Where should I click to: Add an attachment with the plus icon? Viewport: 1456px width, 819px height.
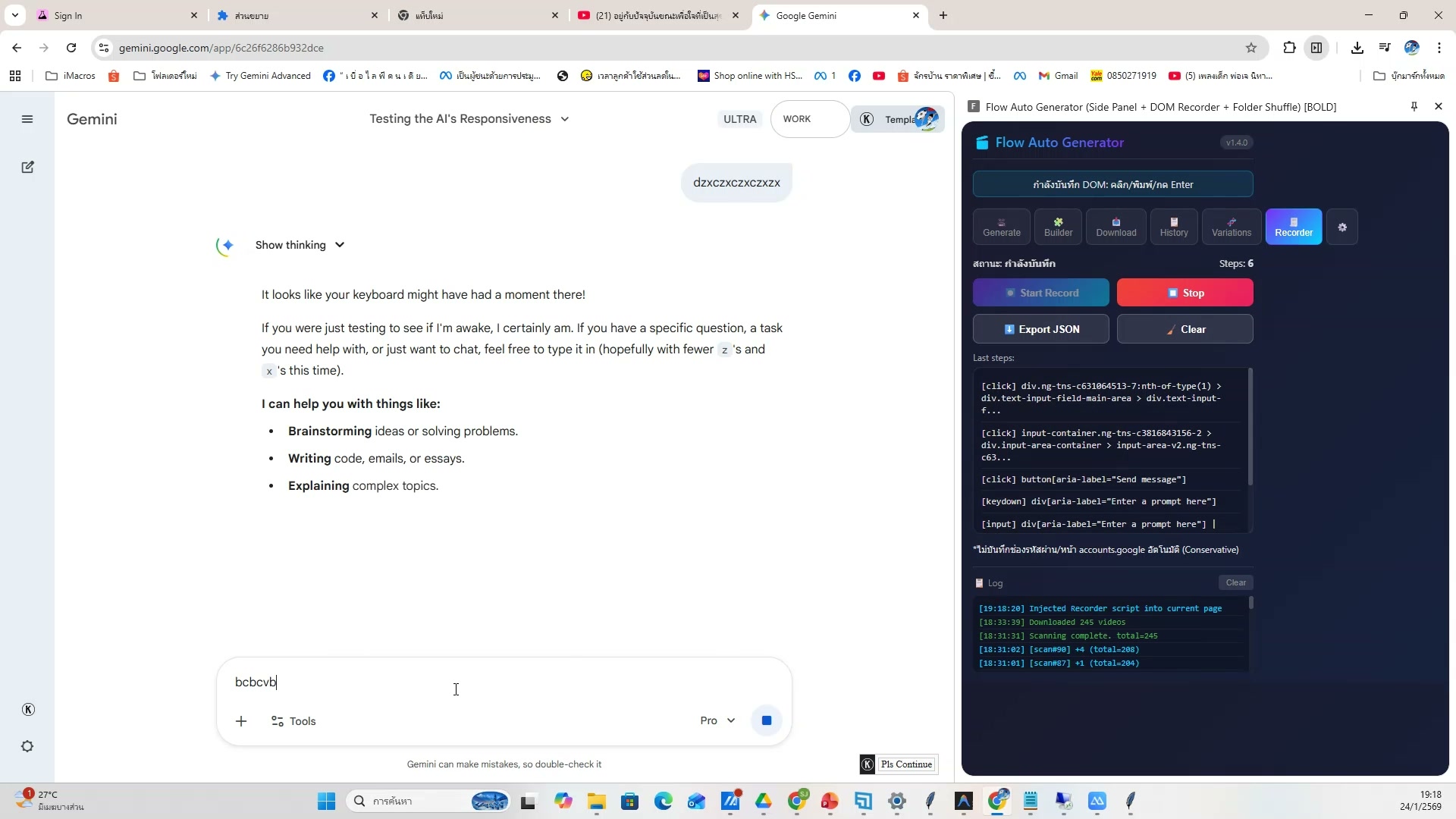(x=241, y=720)
